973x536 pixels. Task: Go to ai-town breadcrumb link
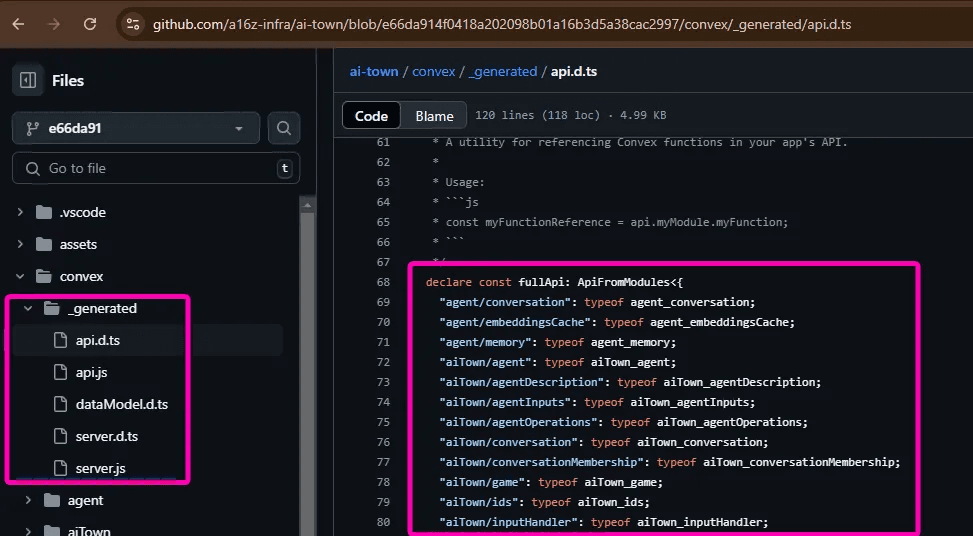coord(374,71)
